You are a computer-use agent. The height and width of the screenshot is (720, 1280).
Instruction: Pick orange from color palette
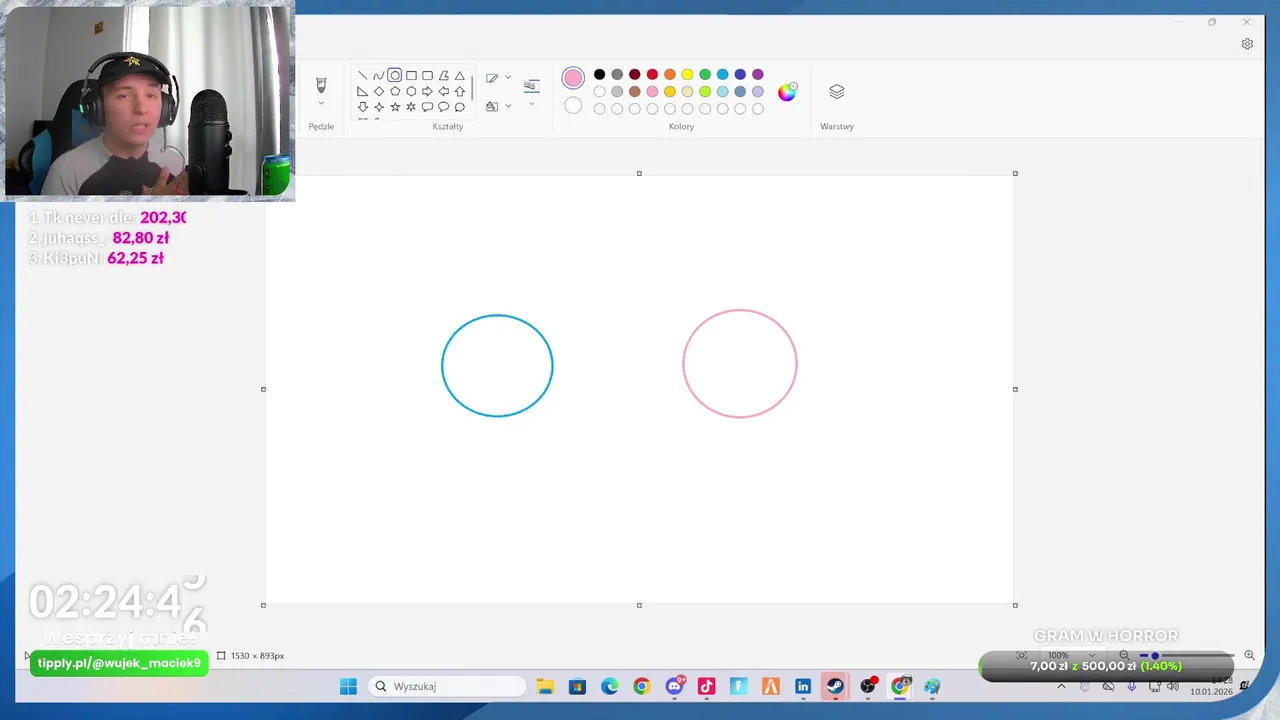[x=670, y=74]
